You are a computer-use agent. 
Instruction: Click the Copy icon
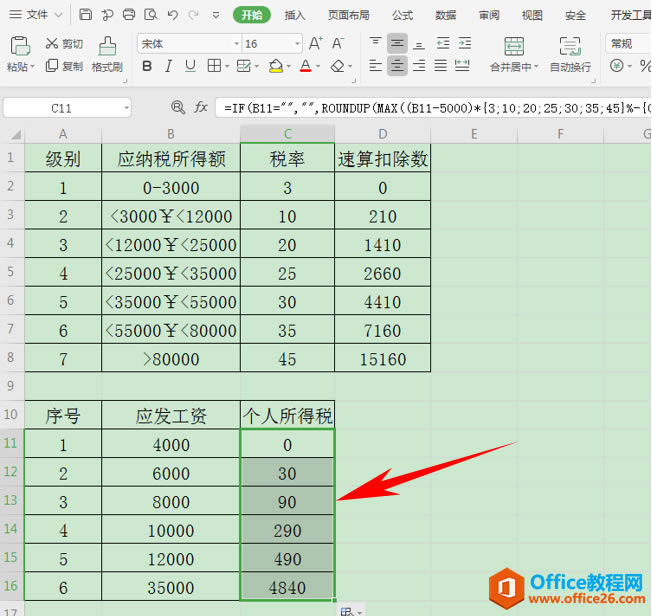point(52,66)
